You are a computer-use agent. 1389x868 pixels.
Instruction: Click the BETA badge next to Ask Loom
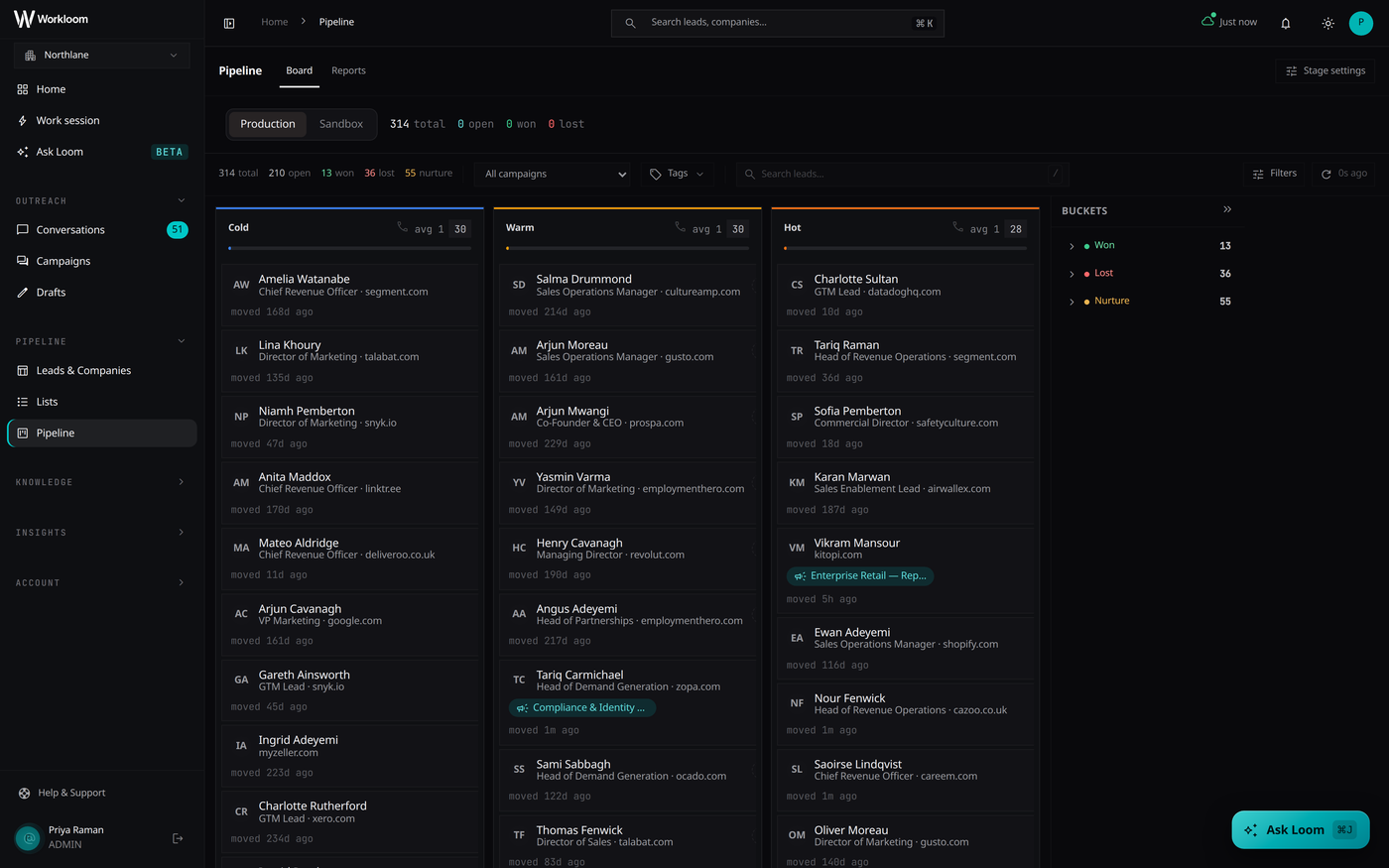pyautogui.click(x=170, y=152)
